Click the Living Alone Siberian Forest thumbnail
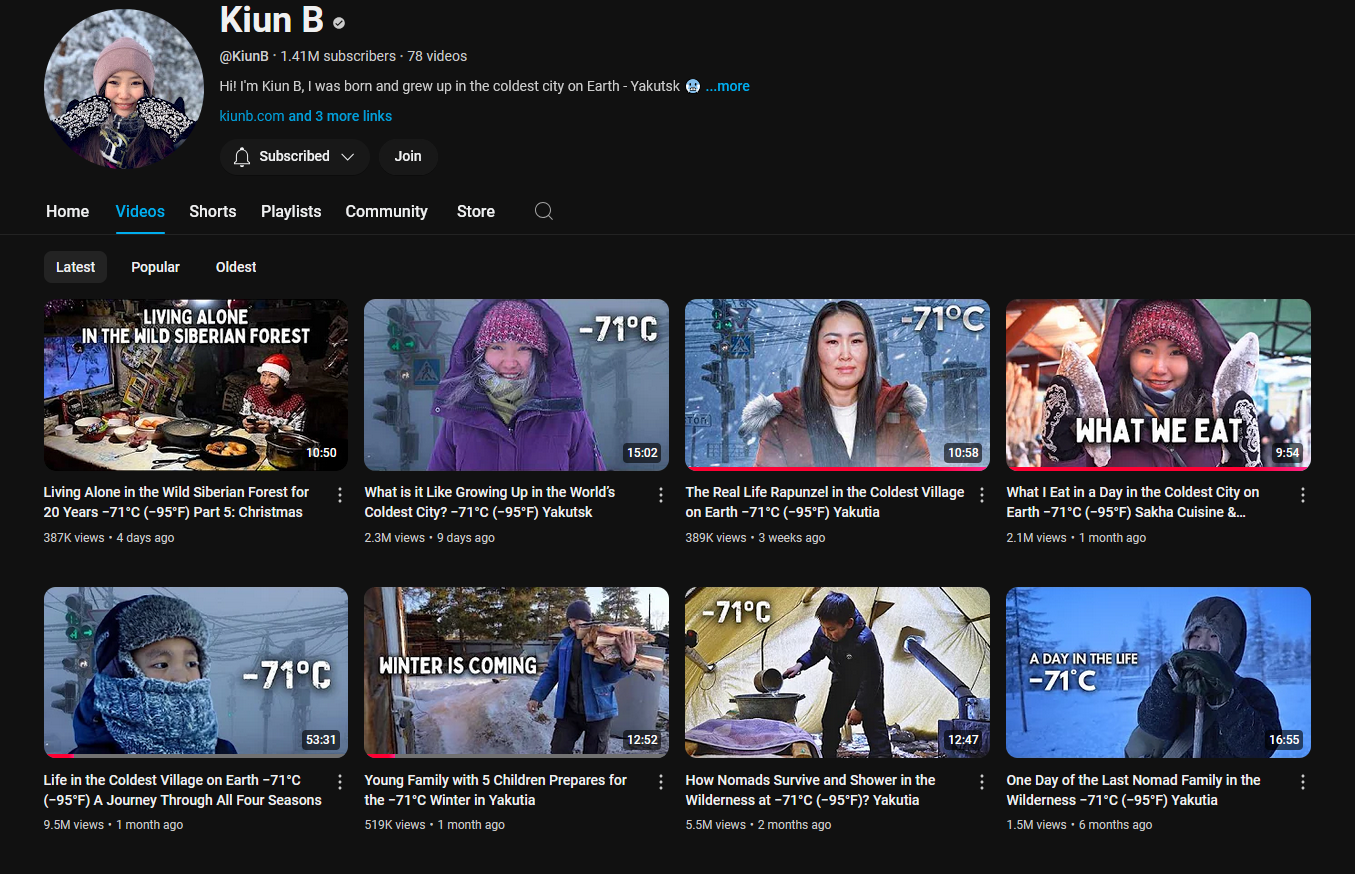The width and height of the screenshot is (1355, 874). coord(196,385)
